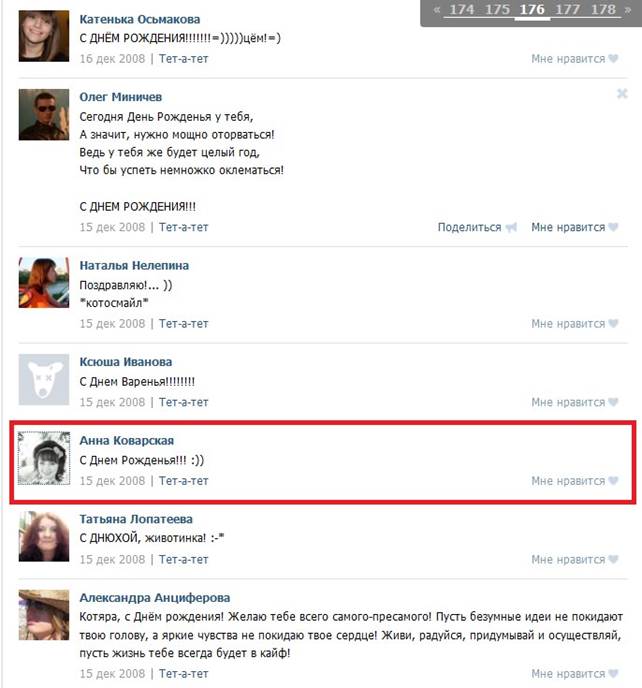Open page 178 of the wall
Image resolution: width=642 pixels, height=688 pixels.
click(x=603, y=10)
